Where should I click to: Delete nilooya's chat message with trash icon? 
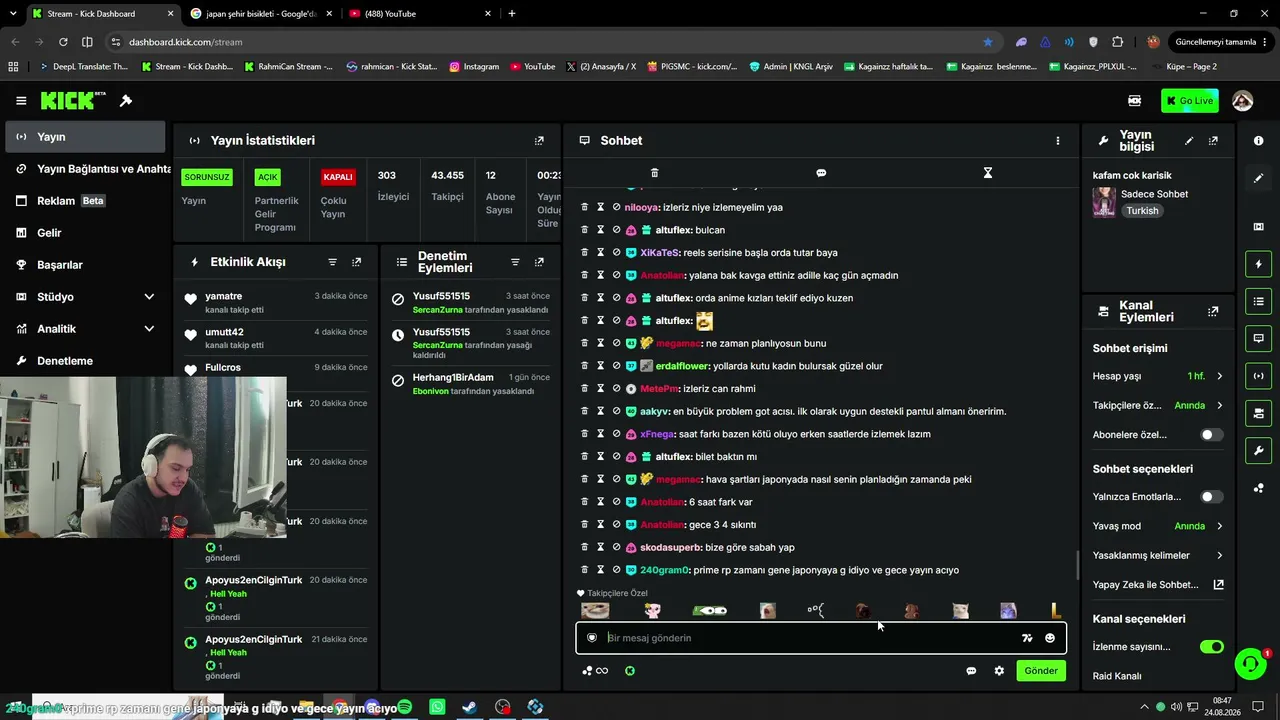pos(585,207)
